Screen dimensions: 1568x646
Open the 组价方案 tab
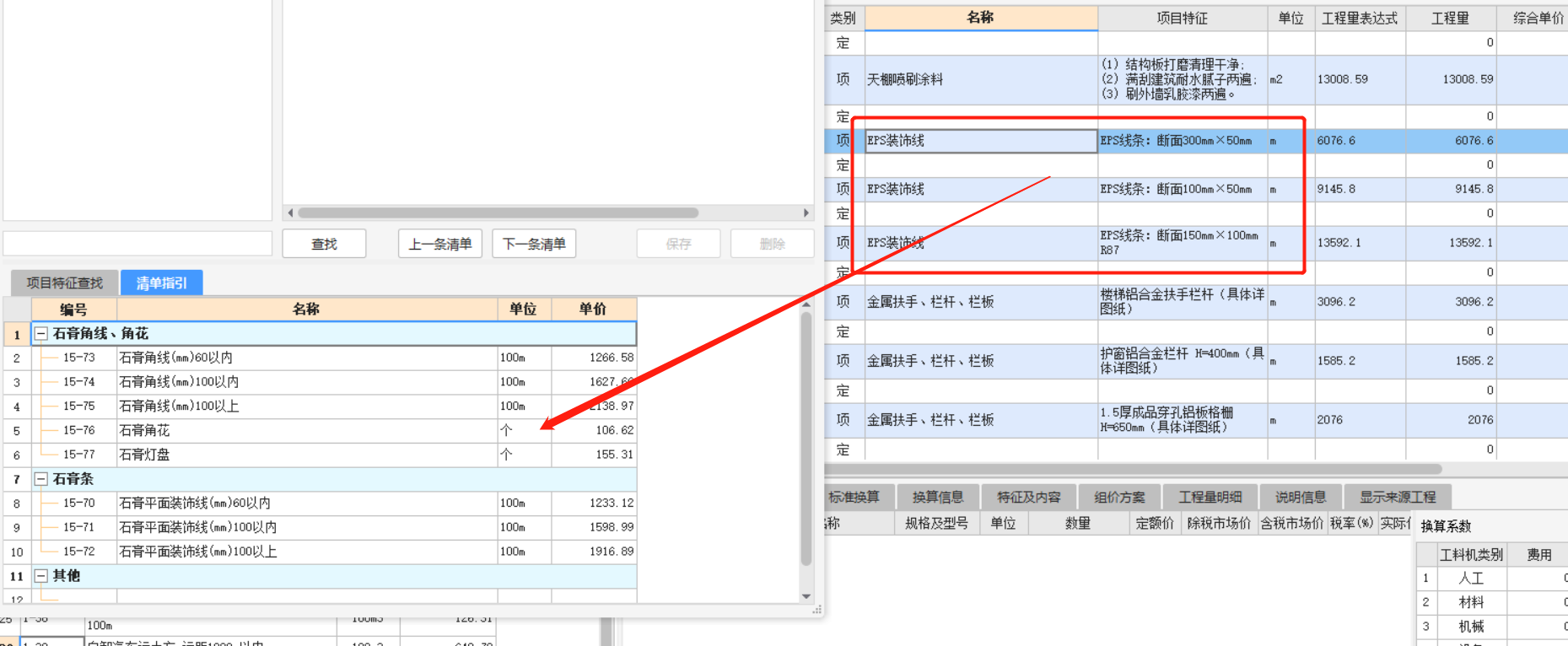point(1119,498)
